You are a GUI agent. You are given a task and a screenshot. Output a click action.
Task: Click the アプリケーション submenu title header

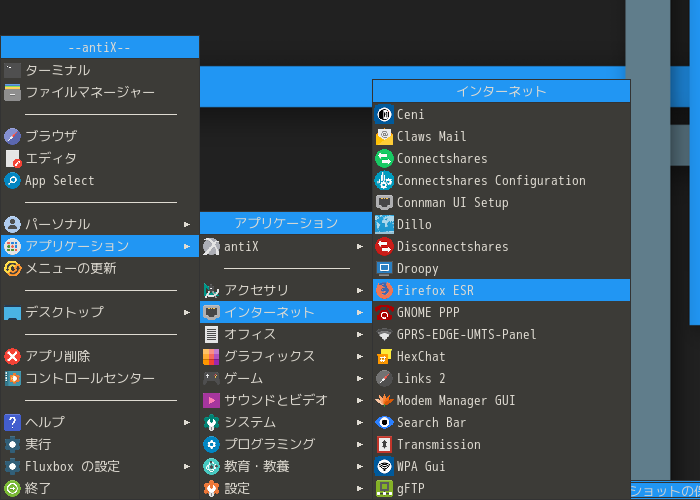click(286, 223)
